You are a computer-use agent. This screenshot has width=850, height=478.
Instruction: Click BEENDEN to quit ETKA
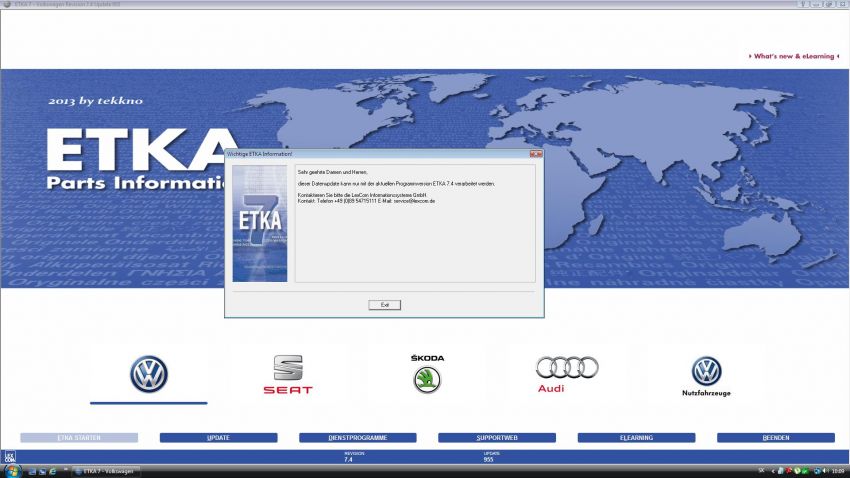776,437
